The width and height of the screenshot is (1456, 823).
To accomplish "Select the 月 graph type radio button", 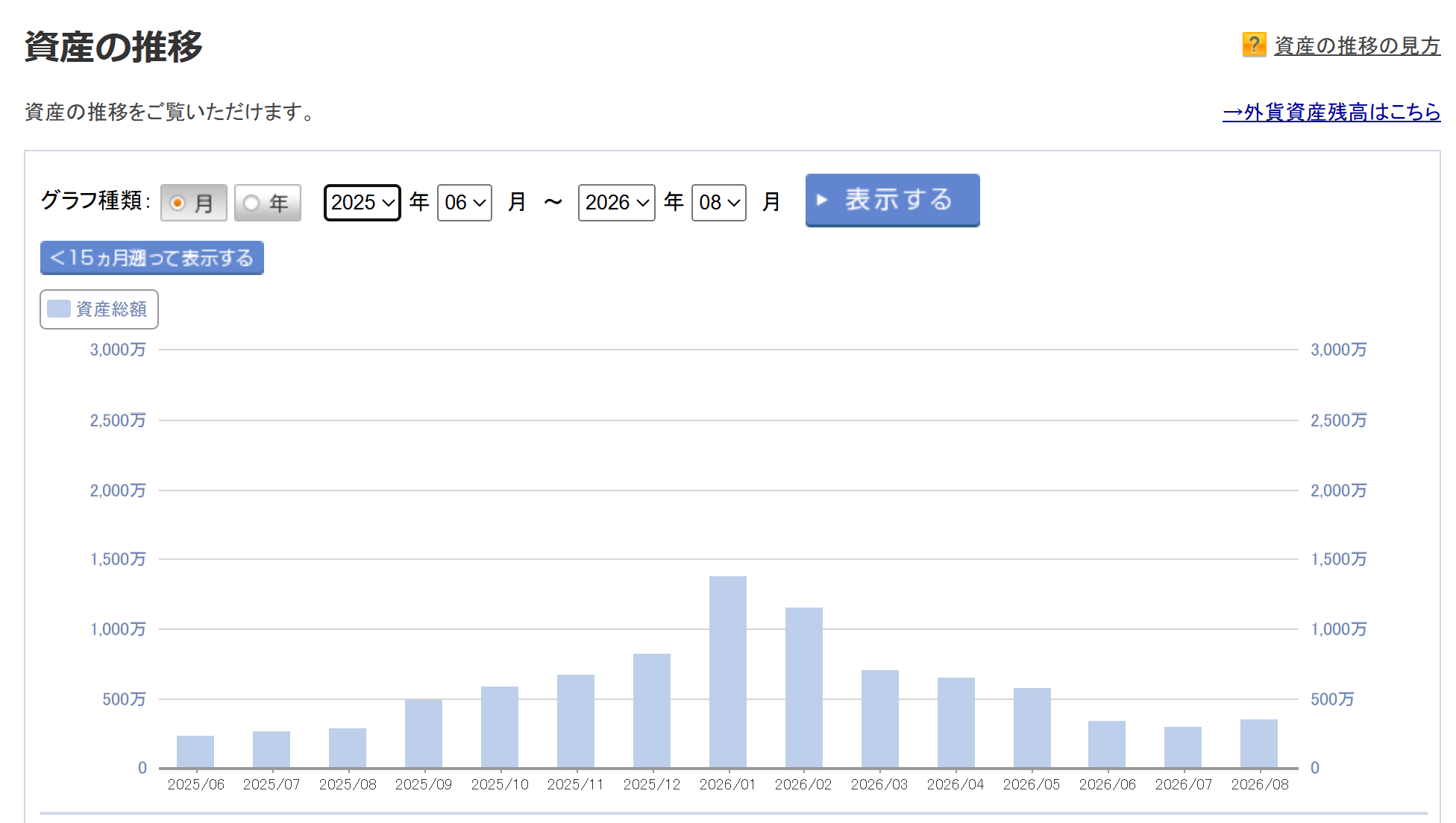I will click(193, 203).
